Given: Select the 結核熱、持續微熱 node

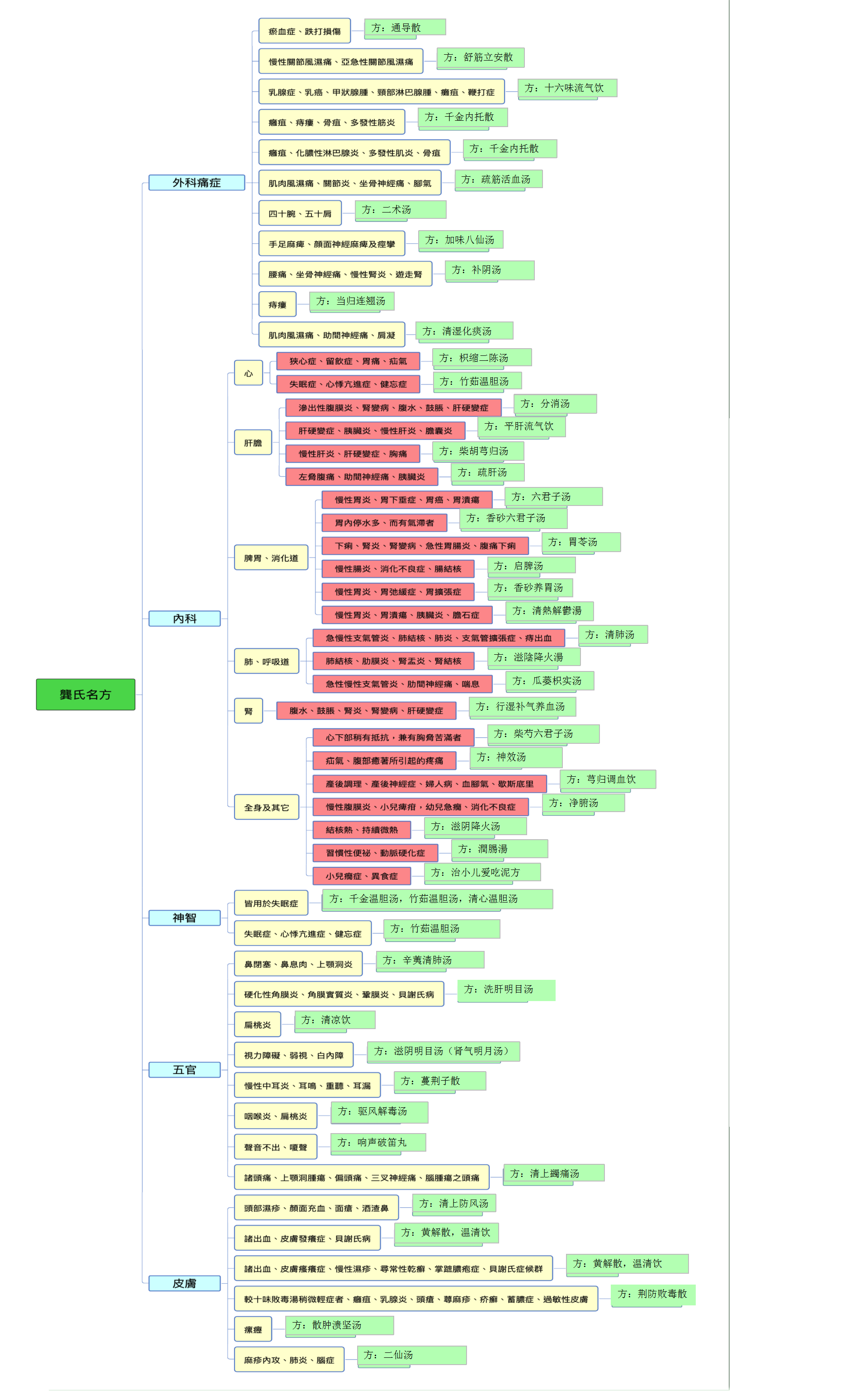Looking at the screenshot, I should click(362, 830).
